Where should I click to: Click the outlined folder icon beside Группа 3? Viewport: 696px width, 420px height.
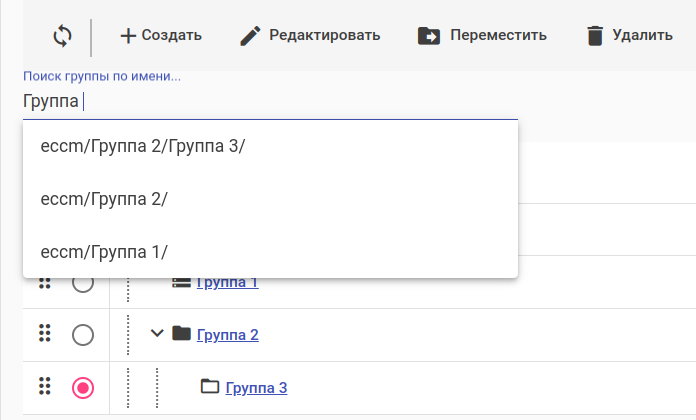pyautogui.click(x=209, y=386)
